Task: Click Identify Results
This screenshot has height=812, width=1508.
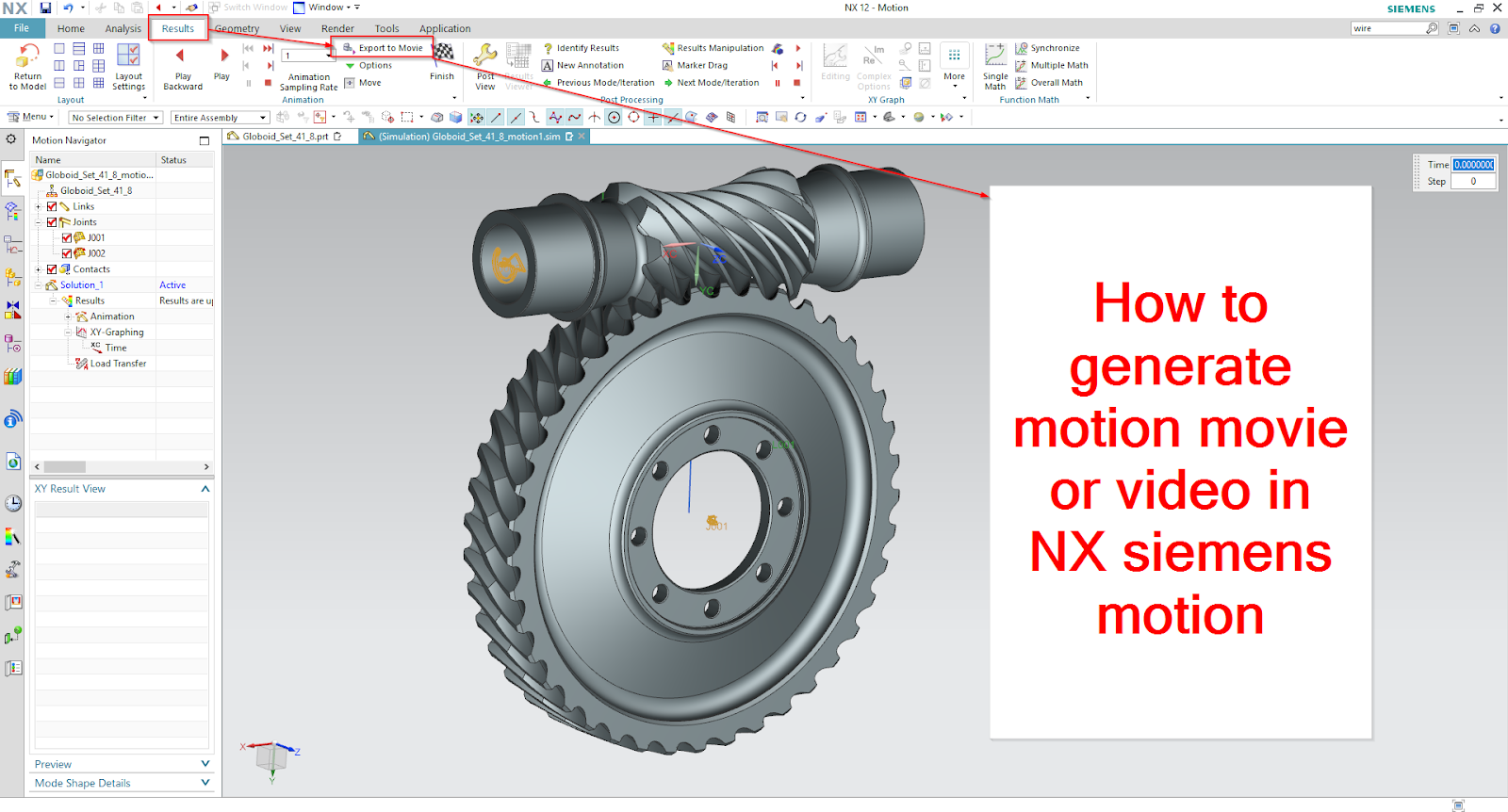Action: point(581,48)
